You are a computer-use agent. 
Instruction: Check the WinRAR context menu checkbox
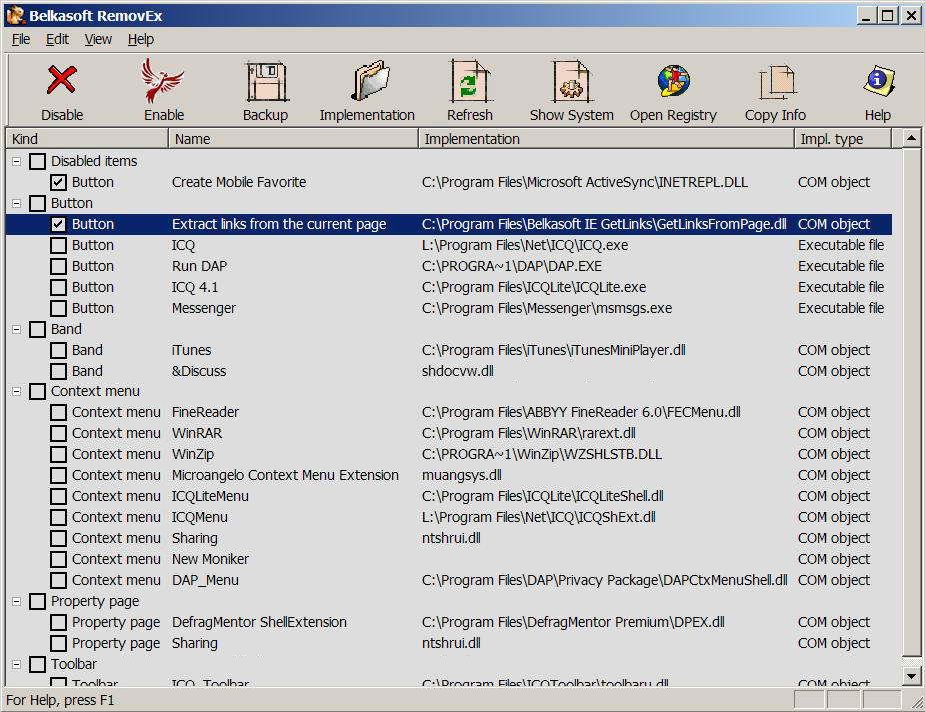[x=58, y=434]
